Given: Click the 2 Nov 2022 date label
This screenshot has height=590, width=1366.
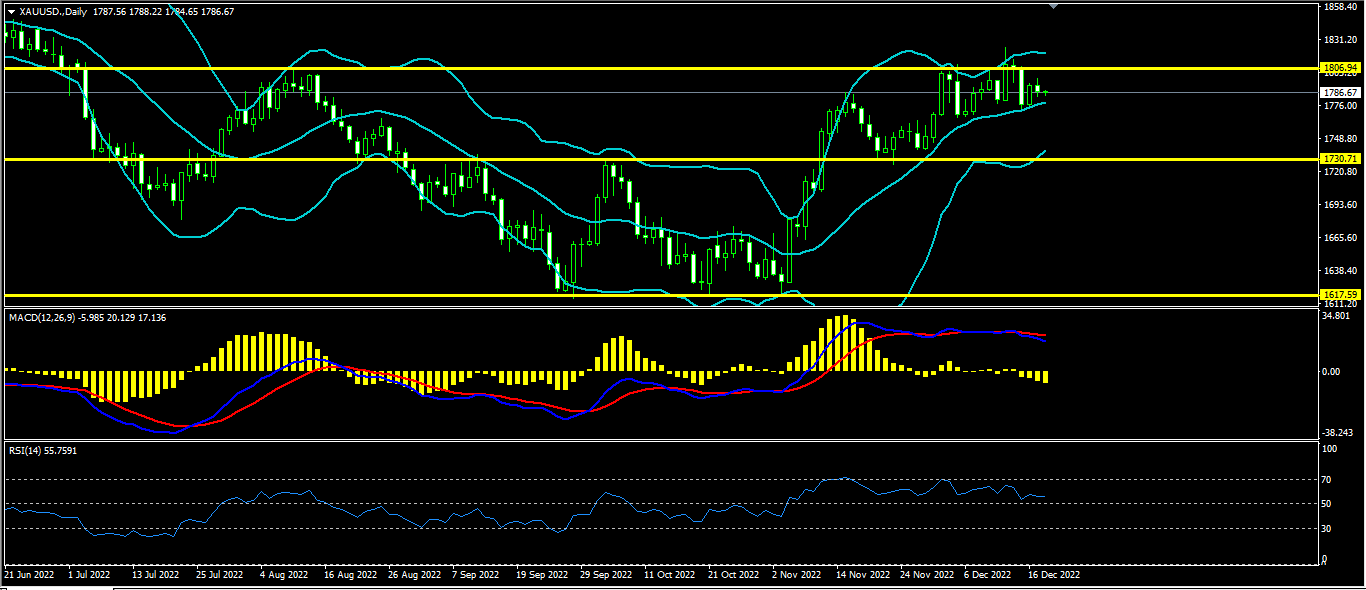Looking at the screenshot, I should point(796,575).
